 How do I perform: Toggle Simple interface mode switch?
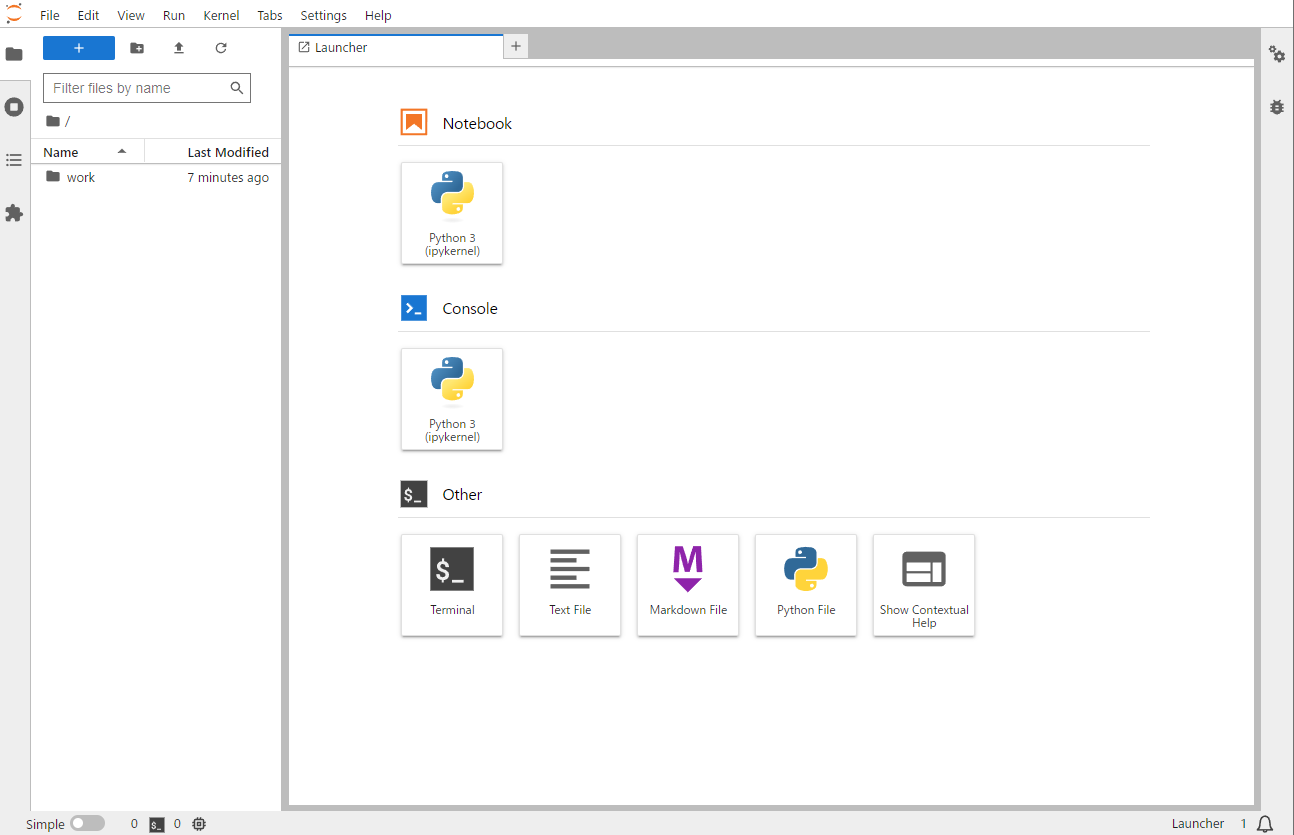(87, 824)
